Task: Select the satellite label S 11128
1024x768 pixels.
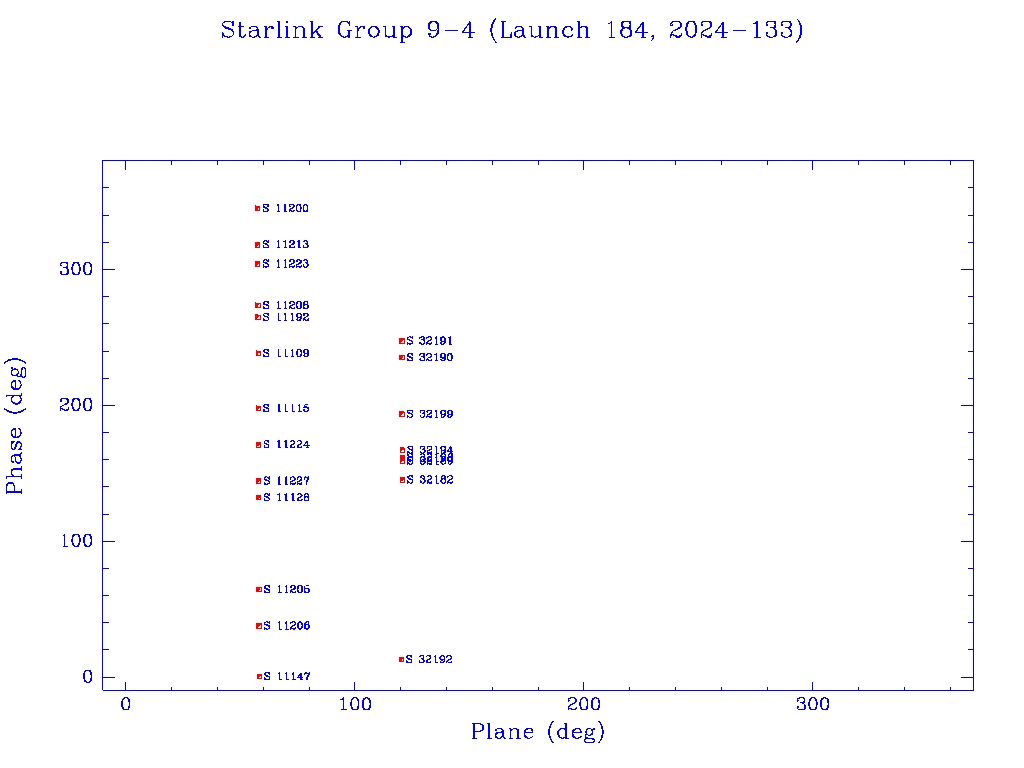Action: 287,498
